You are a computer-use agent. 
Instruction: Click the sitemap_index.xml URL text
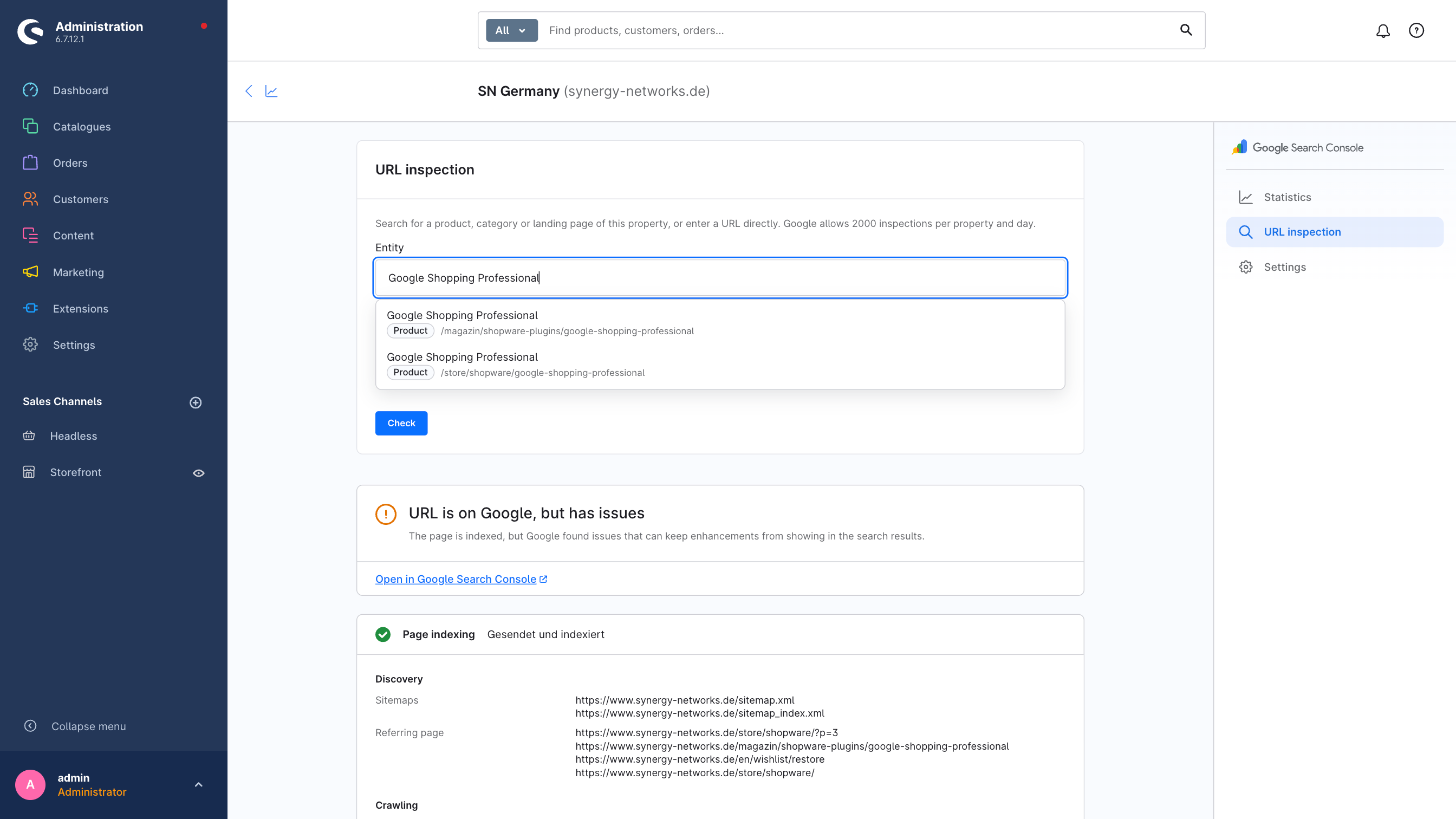point(700,713)
